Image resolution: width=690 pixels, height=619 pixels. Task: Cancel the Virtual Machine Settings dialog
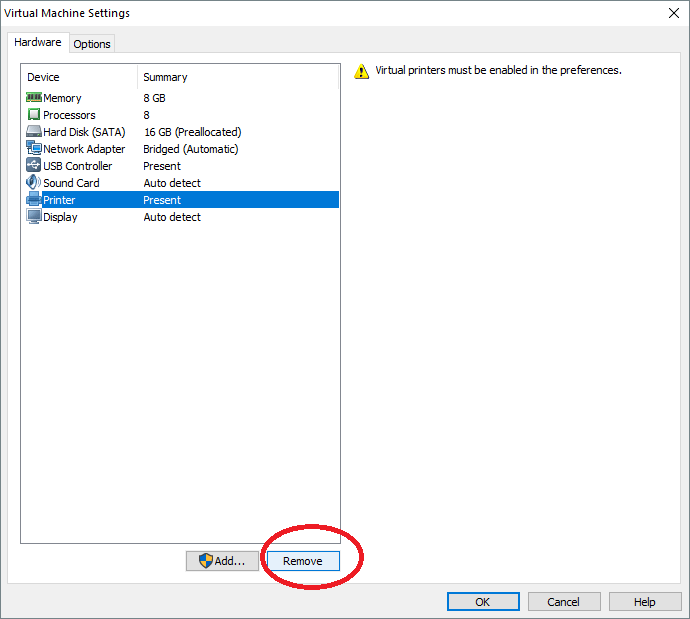[x=564, y=602]
